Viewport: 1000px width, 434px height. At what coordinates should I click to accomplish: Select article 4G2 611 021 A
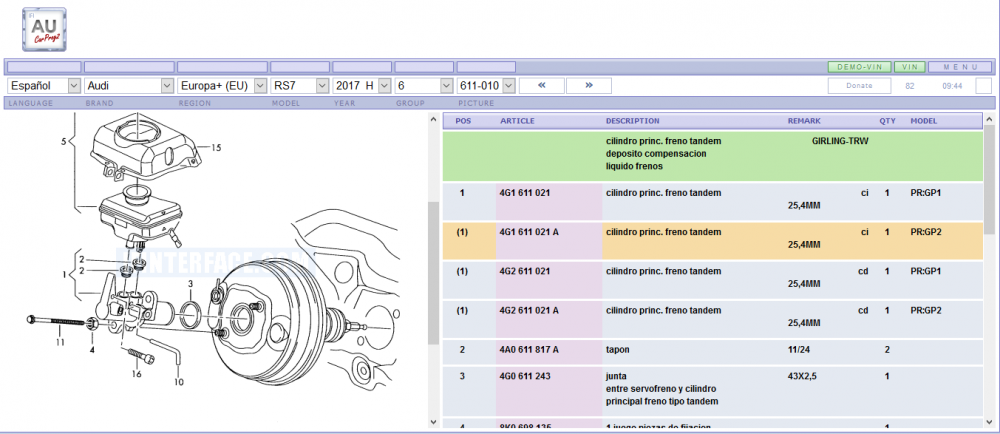[529, 311]
